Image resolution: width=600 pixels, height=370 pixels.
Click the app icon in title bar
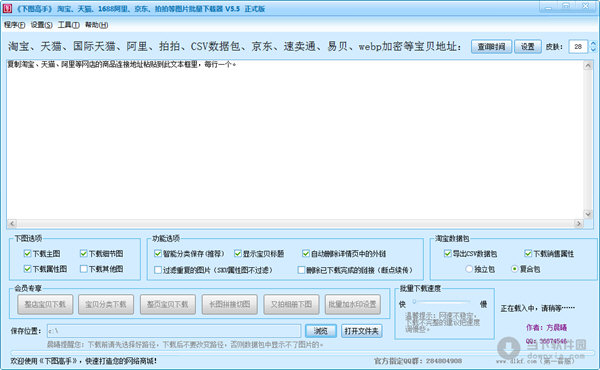pyautogui.click(x=7, y=8)
